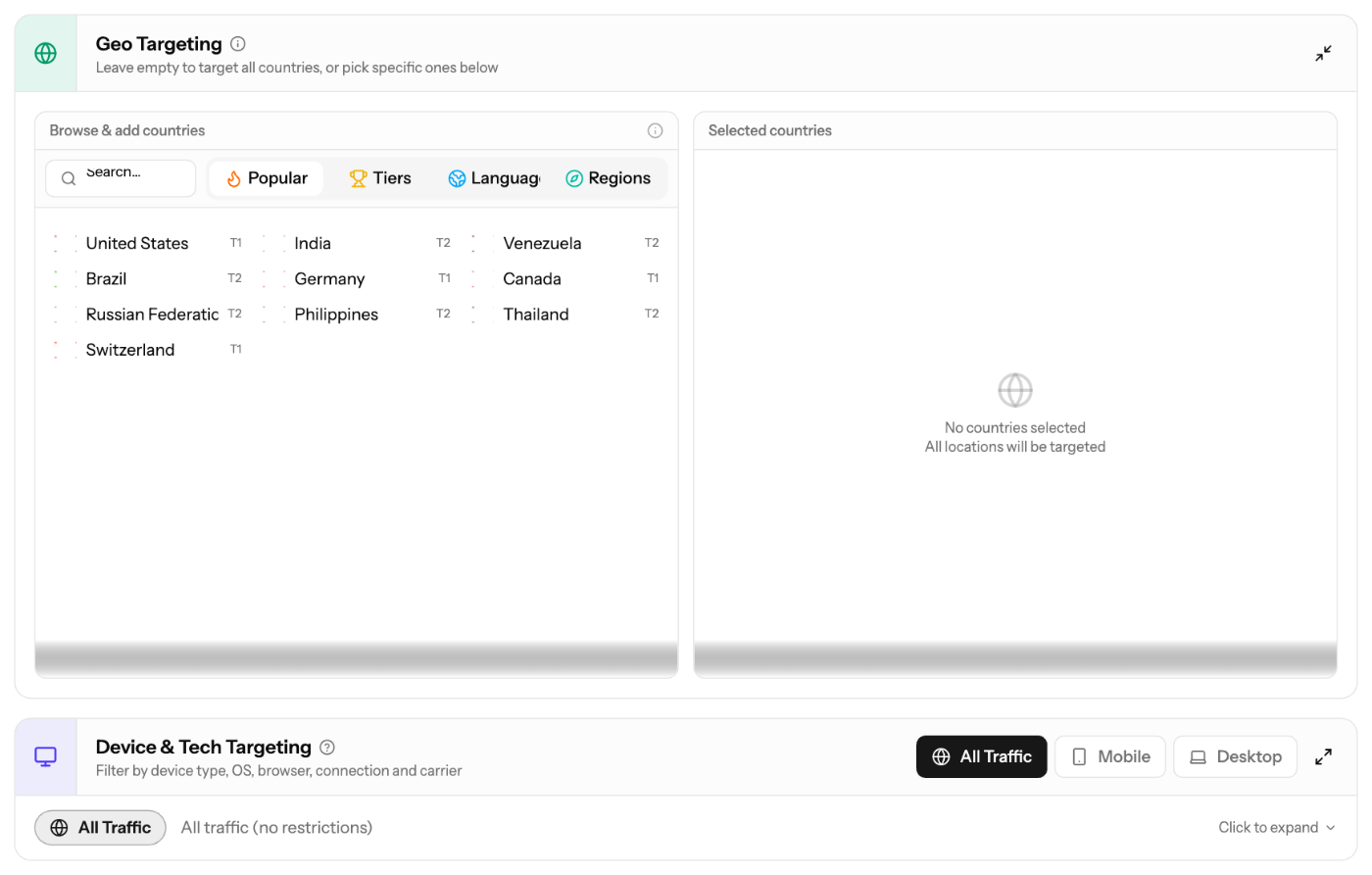
Task: Add Thailand to targeted countries
Action: 565,315
